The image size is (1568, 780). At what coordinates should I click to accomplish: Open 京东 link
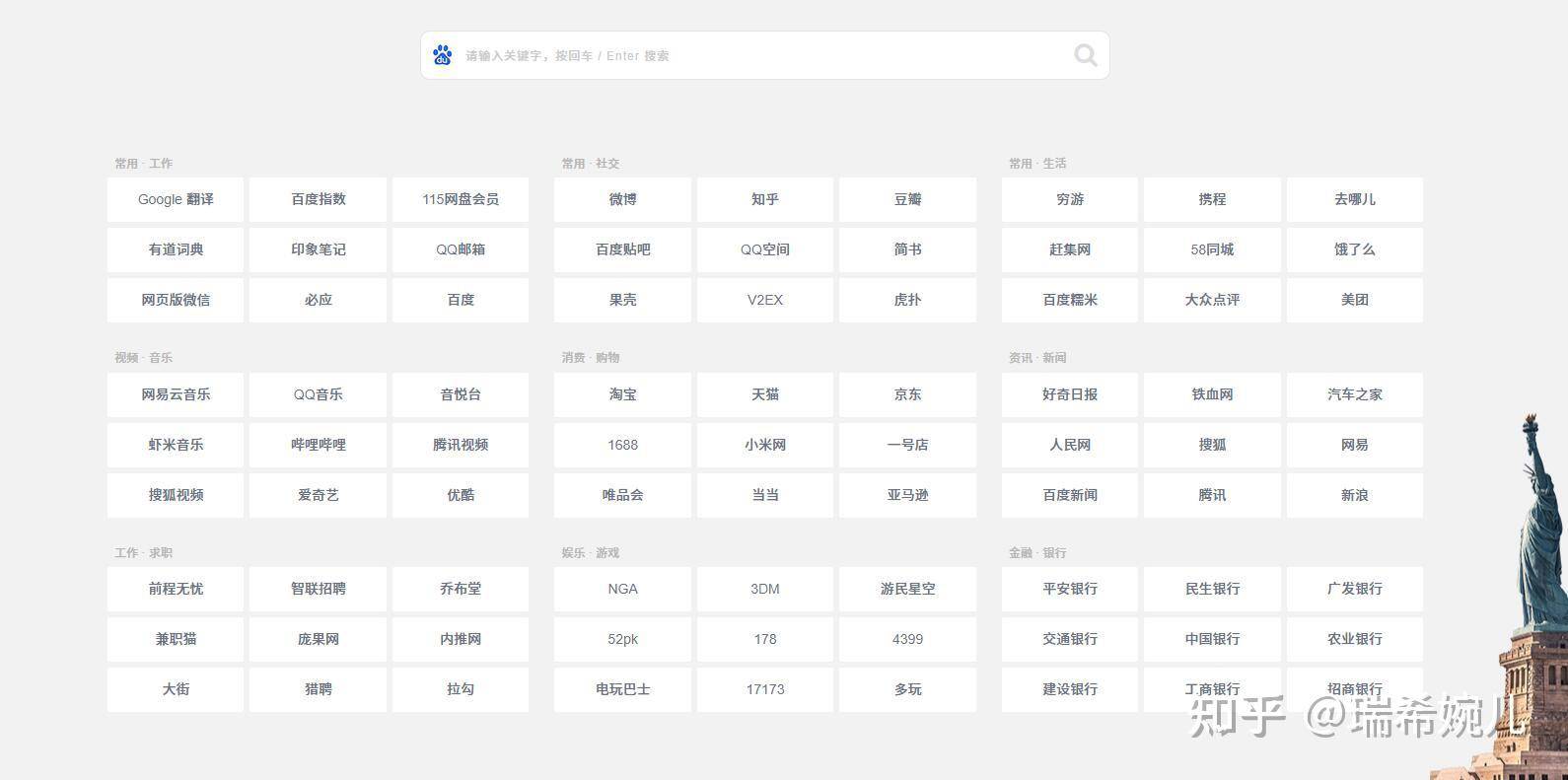pyautogui.click(x=907, y=394)
